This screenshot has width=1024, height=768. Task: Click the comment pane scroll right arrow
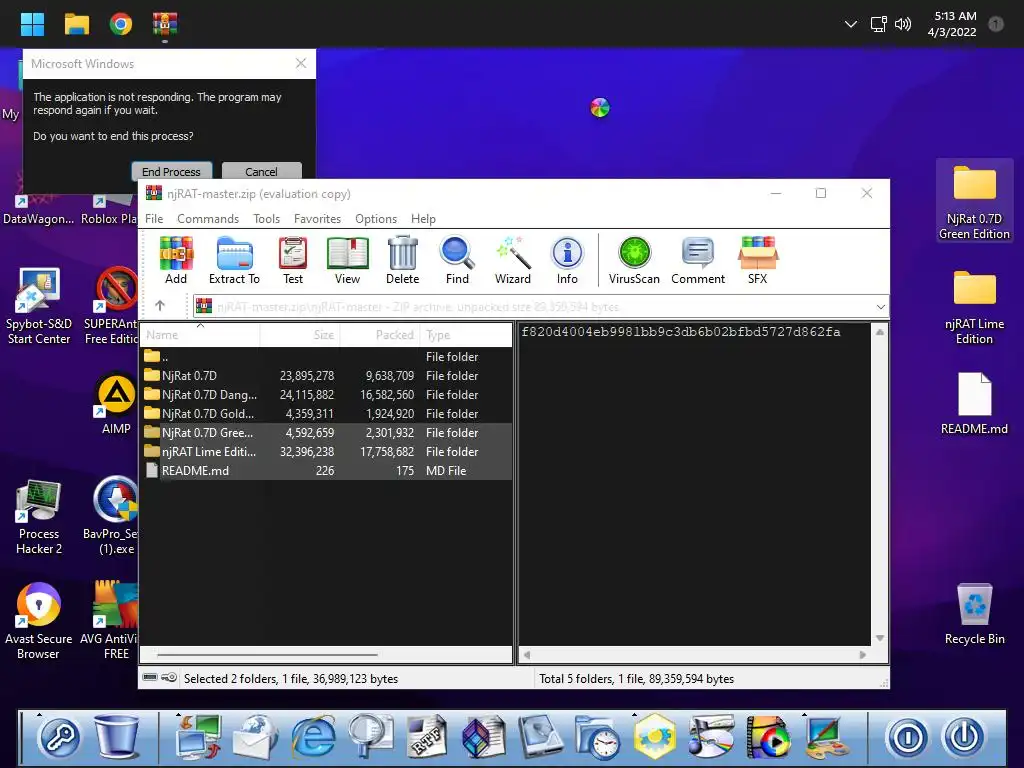863,654
